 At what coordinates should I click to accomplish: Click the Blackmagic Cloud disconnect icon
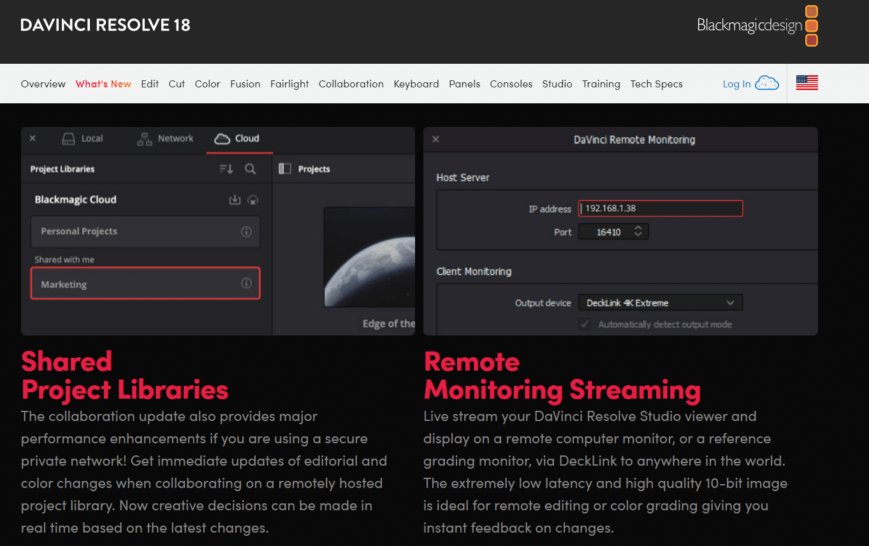[253, 200]
